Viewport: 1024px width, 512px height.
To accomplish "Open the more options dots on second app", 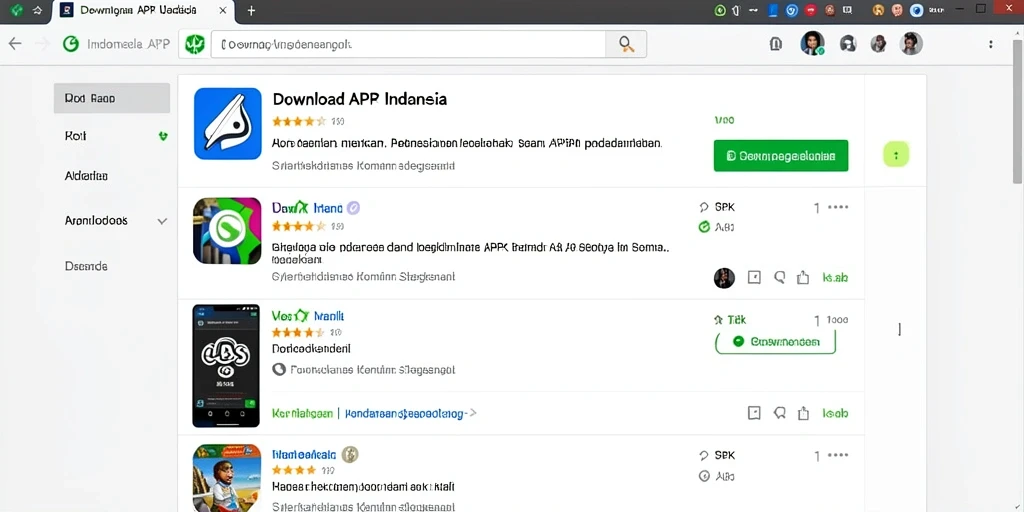I will 838,207.
